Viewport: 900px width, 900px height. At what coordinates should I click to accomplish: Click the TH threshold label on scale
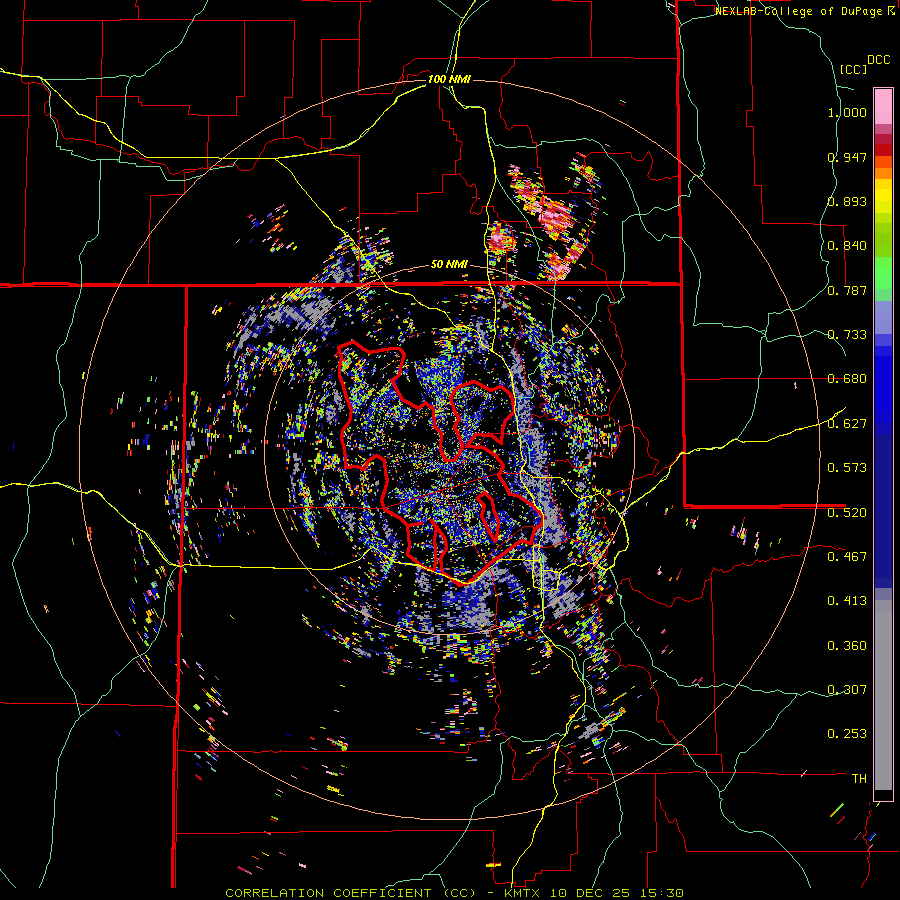point(859,779)
